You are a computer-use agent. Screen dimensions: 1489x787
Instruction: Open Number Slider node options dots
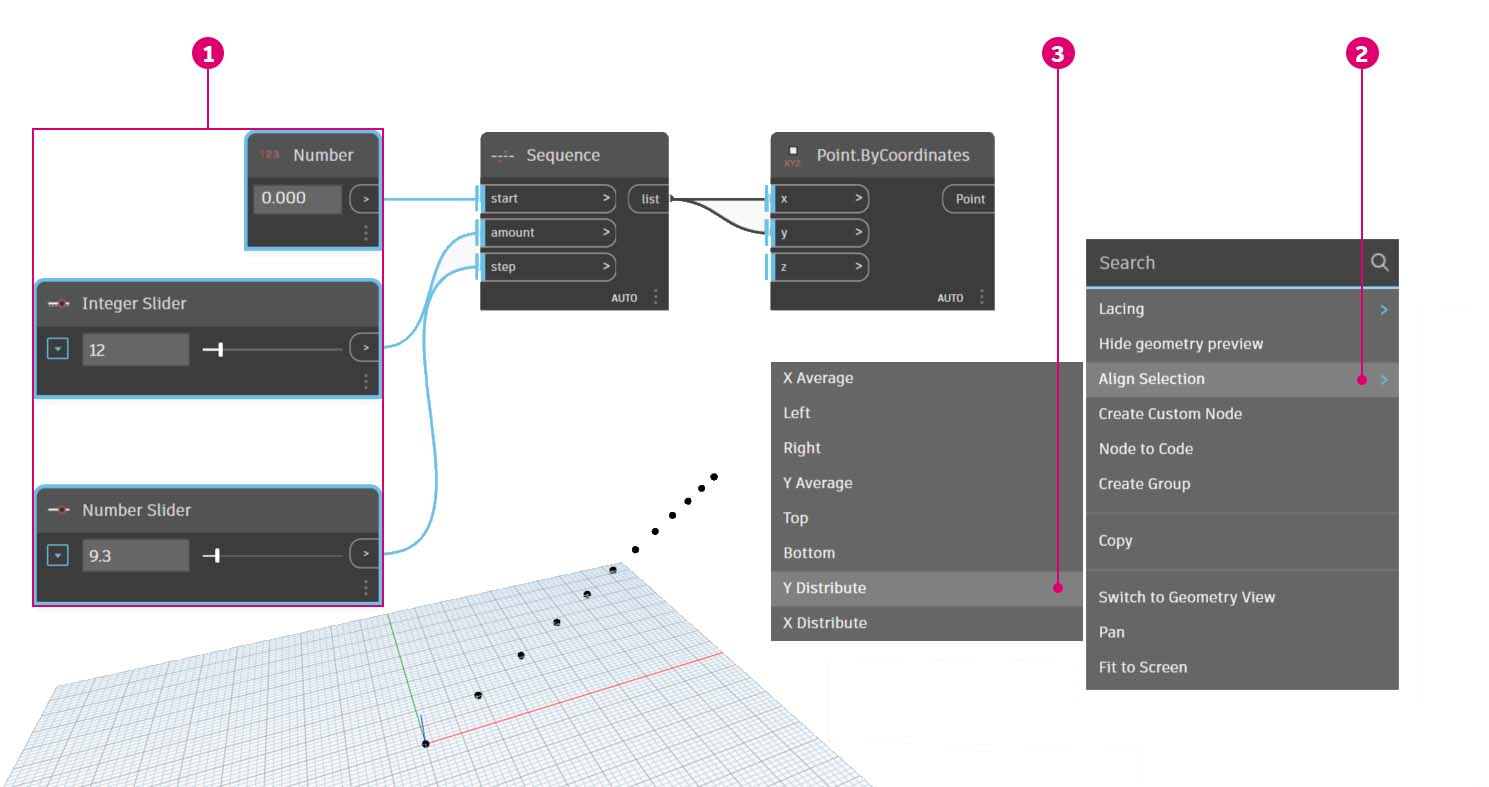click(x=366, y=588)
